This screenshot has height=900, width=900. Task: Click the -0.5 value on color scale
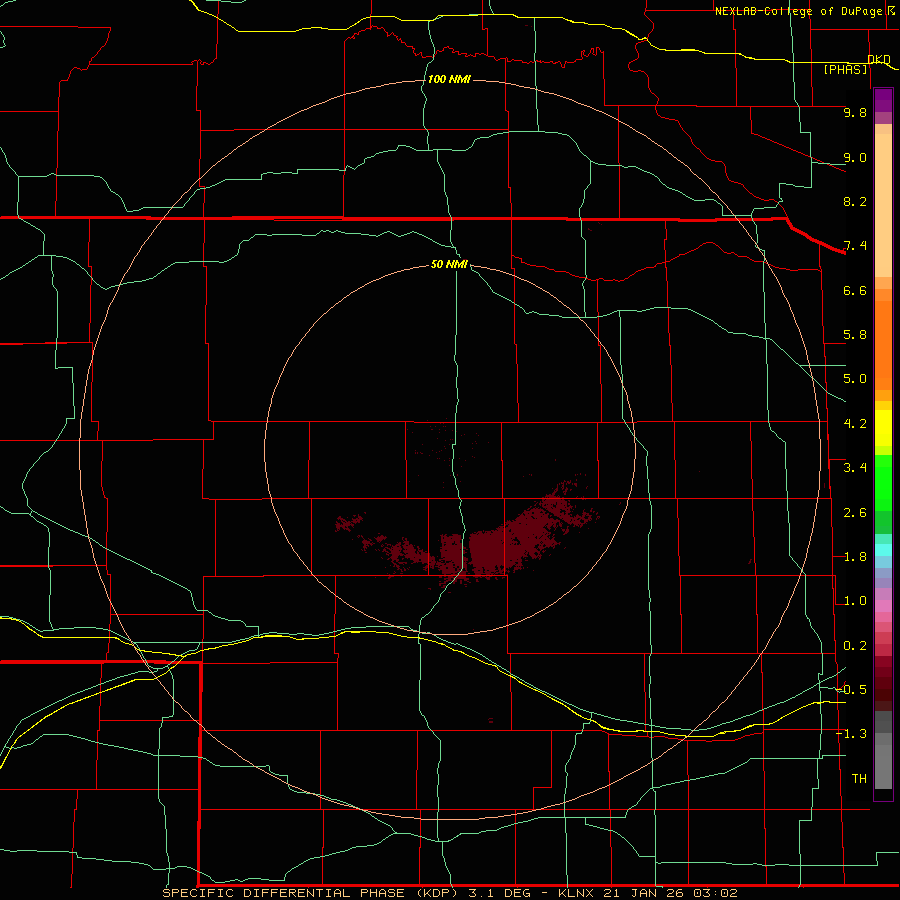click(851, 690)
